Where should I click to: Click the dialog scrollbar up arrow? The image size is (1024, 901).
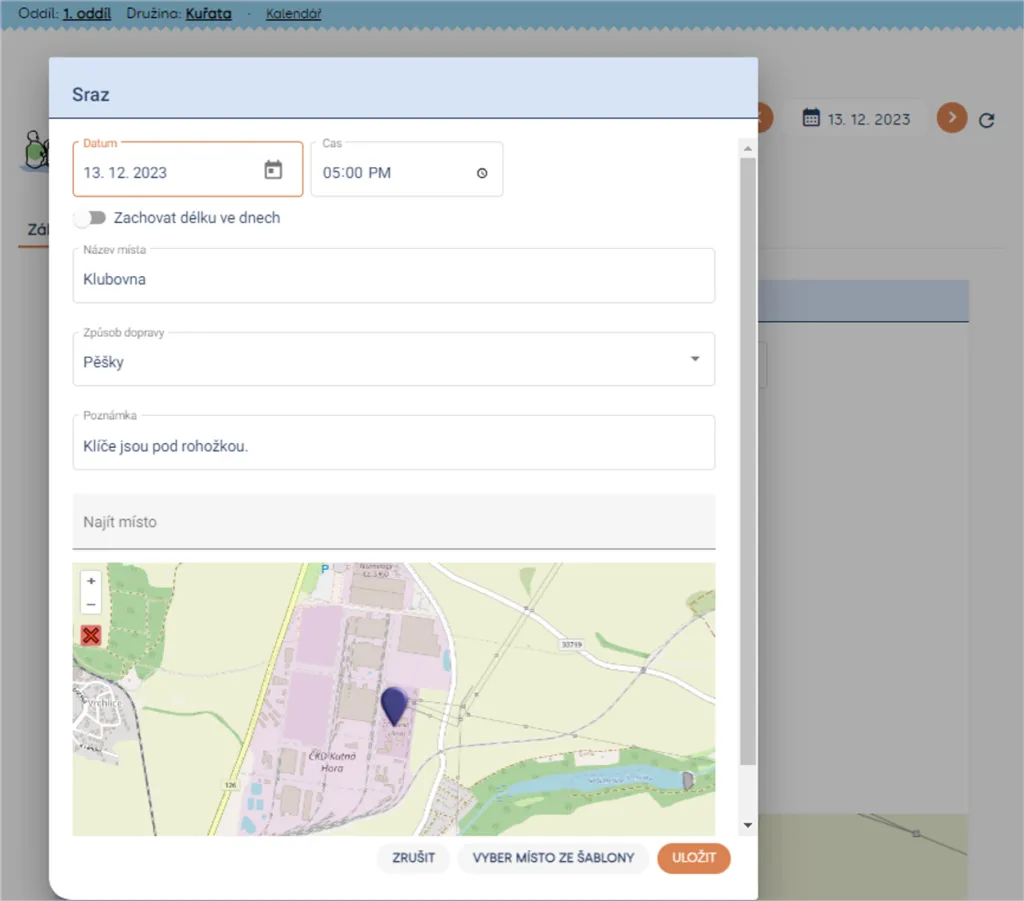[748, 149]
